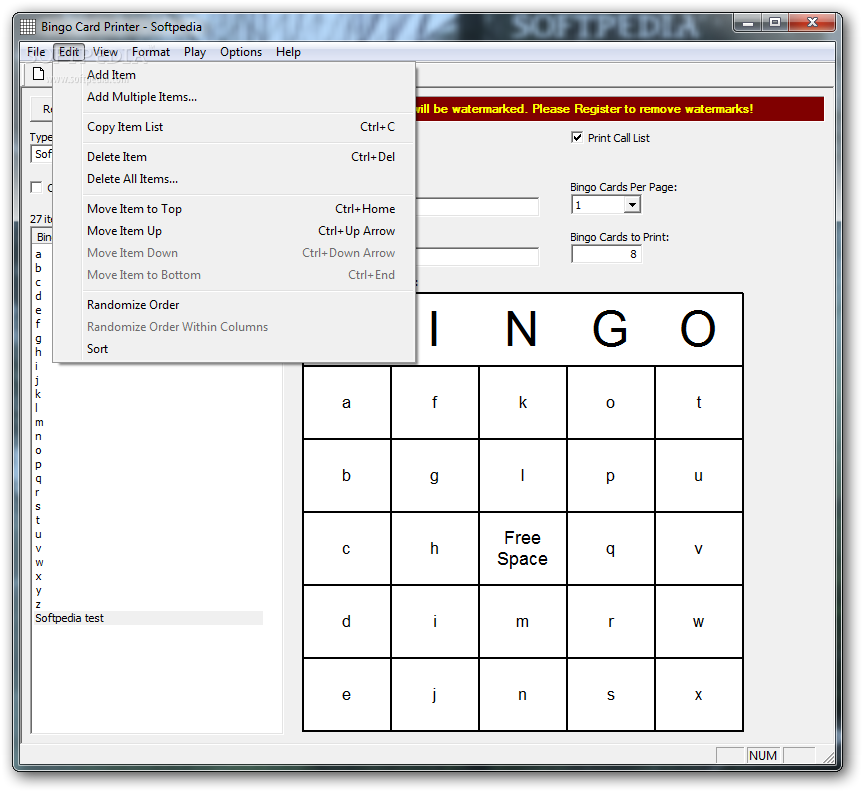Click the lower text field beside the menu
The width and height of the screenshot is (863, 792).
coord(478,256)
